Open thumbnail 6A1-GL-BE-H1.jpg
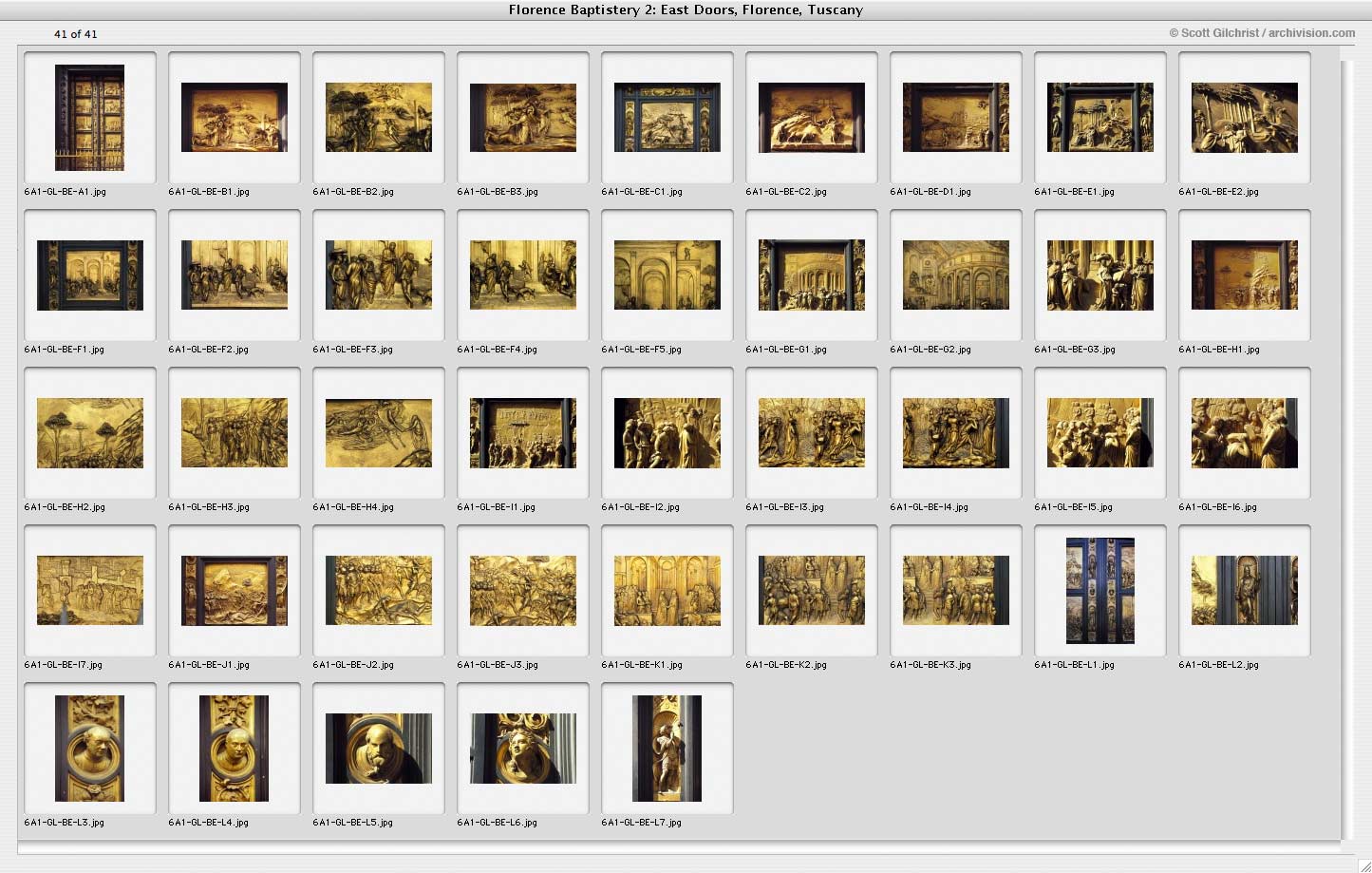The image size is (1372, 873). tap(1245, 275)
